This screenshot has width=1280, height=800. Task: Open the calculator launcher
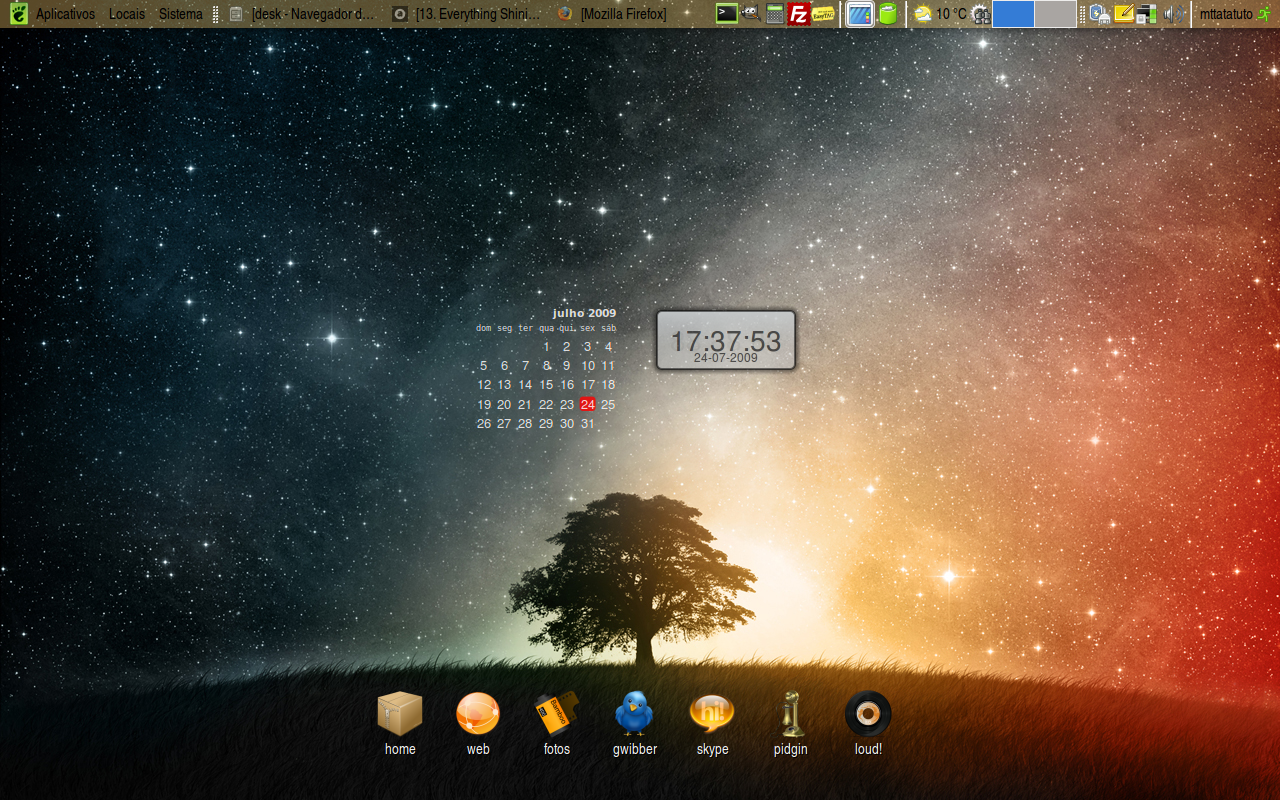775,14
